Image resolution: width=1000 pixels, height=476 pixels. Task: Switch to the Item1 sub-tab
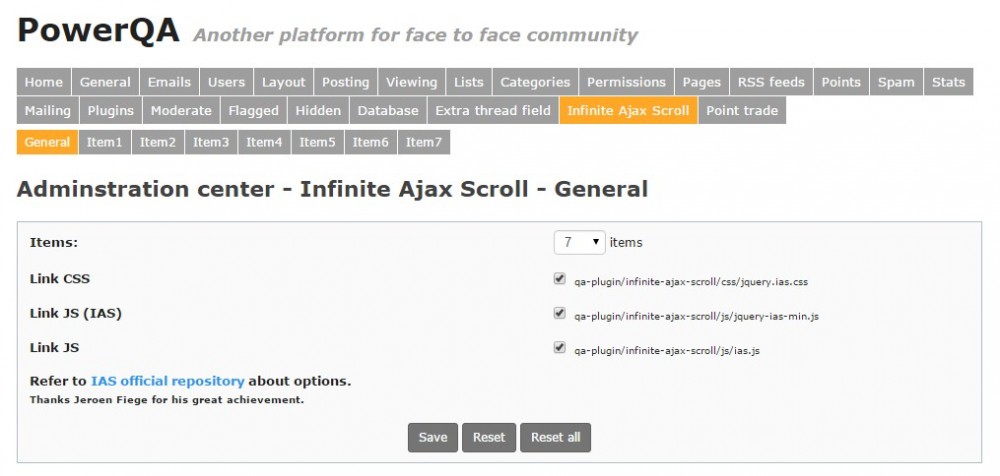click(104, 142)
